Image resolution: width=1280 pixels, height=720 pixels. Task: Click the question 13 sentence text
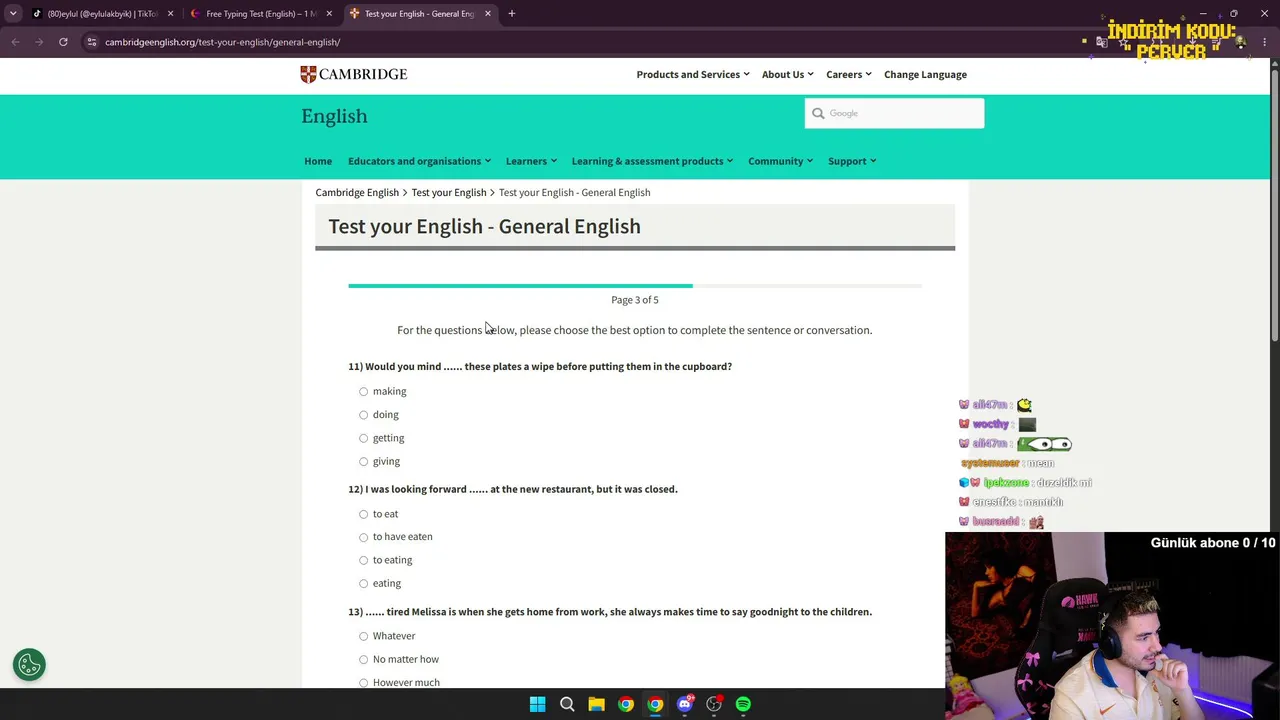[610, 612]
